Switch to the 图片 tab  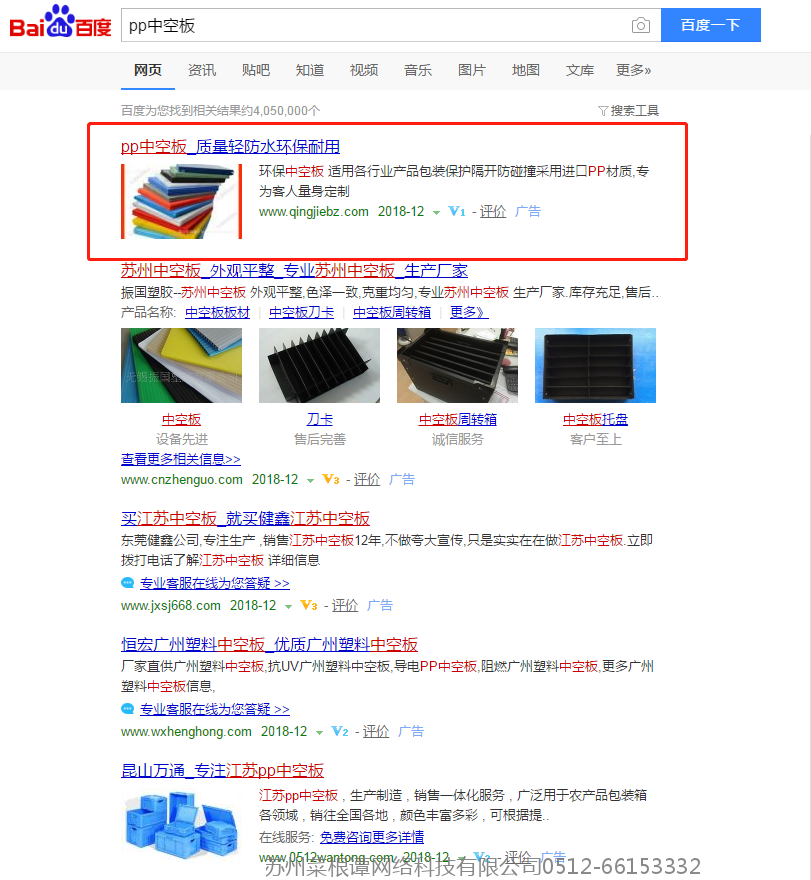tap(471, 70)
